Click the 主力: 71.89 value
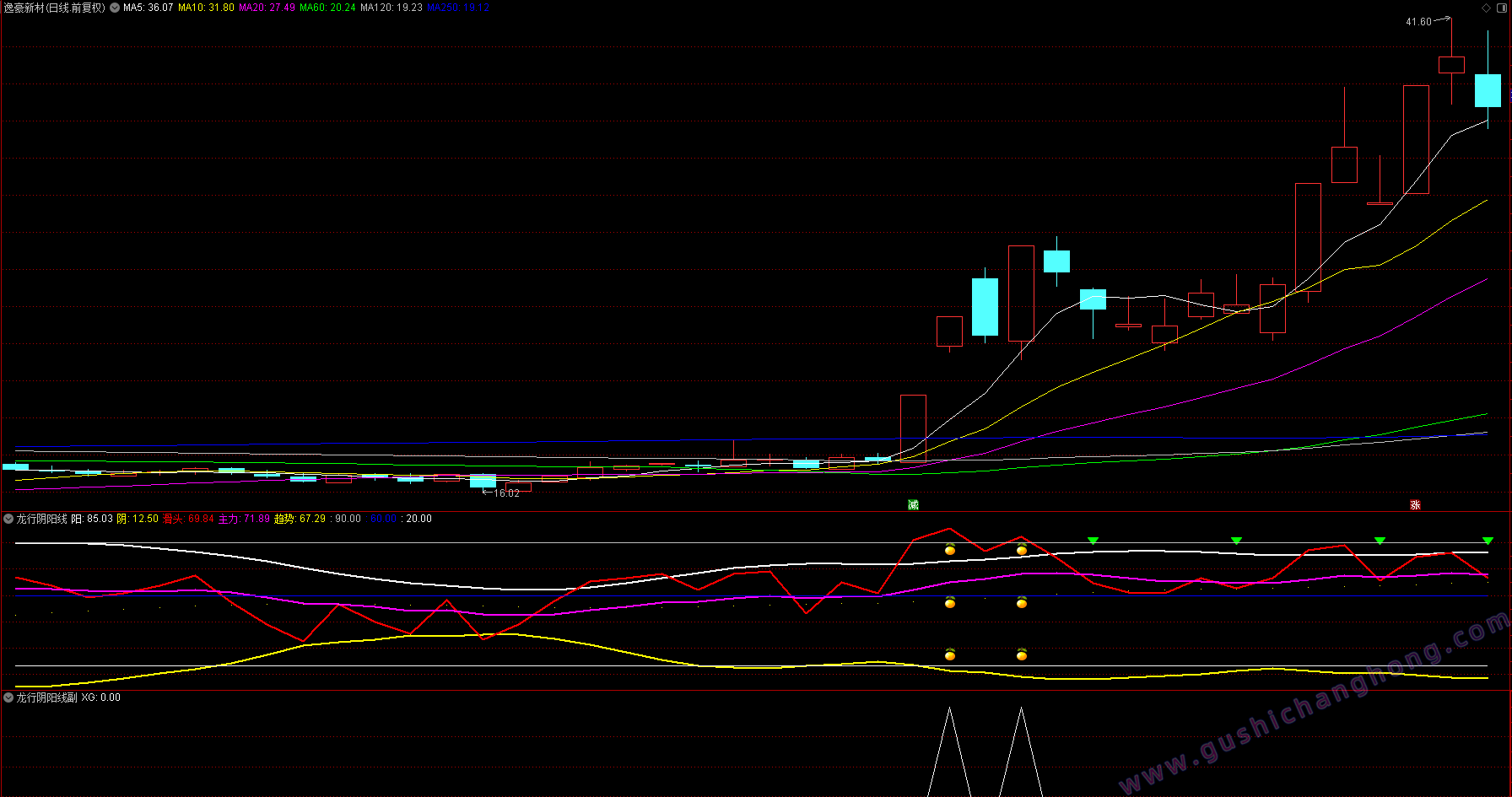Image resolution: width=1512 pixels, height=797 pixels. [244, 519]
